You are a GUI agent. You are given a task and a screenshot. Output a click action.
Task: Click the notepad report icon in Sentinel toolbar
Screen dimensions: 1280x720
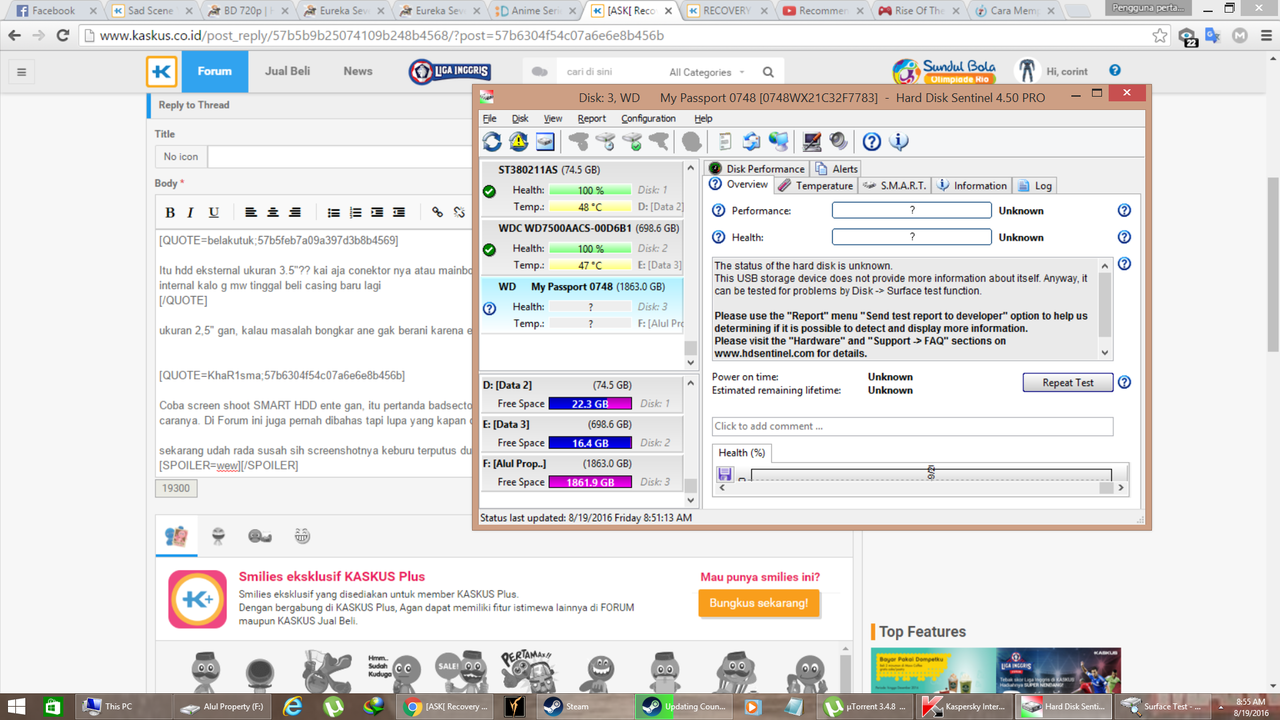point(725,142)
